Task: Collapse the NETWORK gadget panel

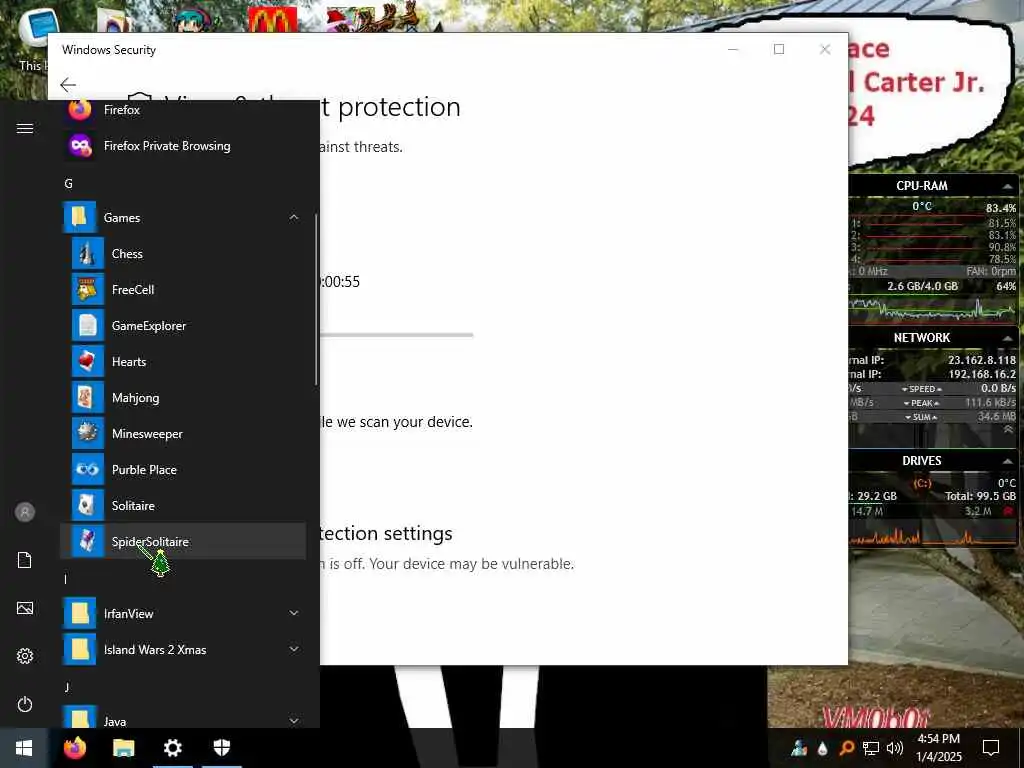Action: (x=1007, y=338)
